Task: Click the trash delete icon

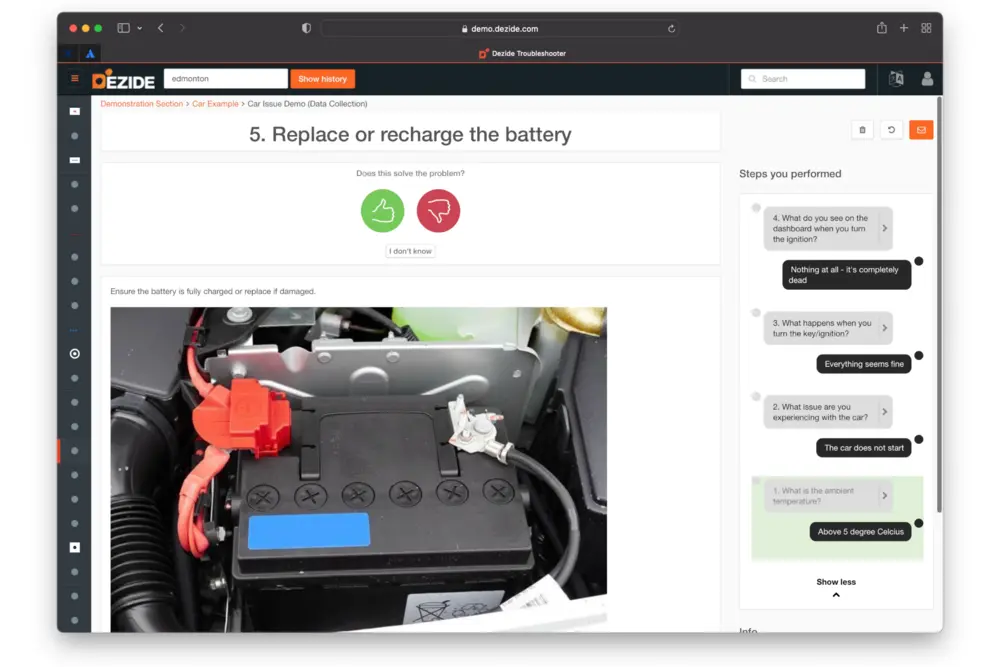Action: point(863,130)
